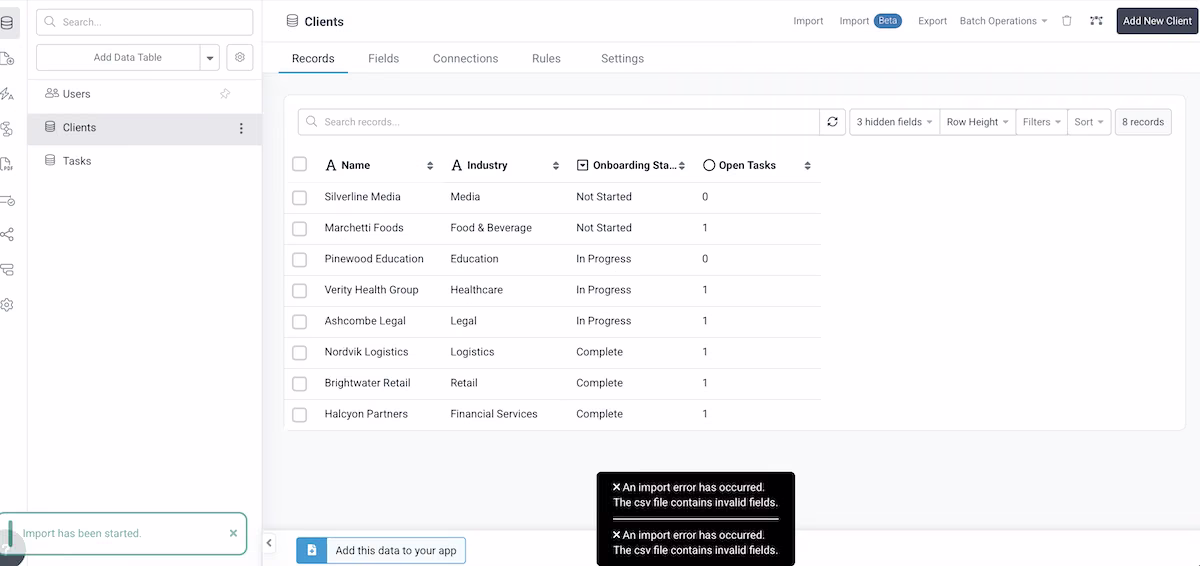Collapse the bottom panel with left chevron
Image resolution: width=1200 pixels, height=566 pixels.
tap(269, 543)
